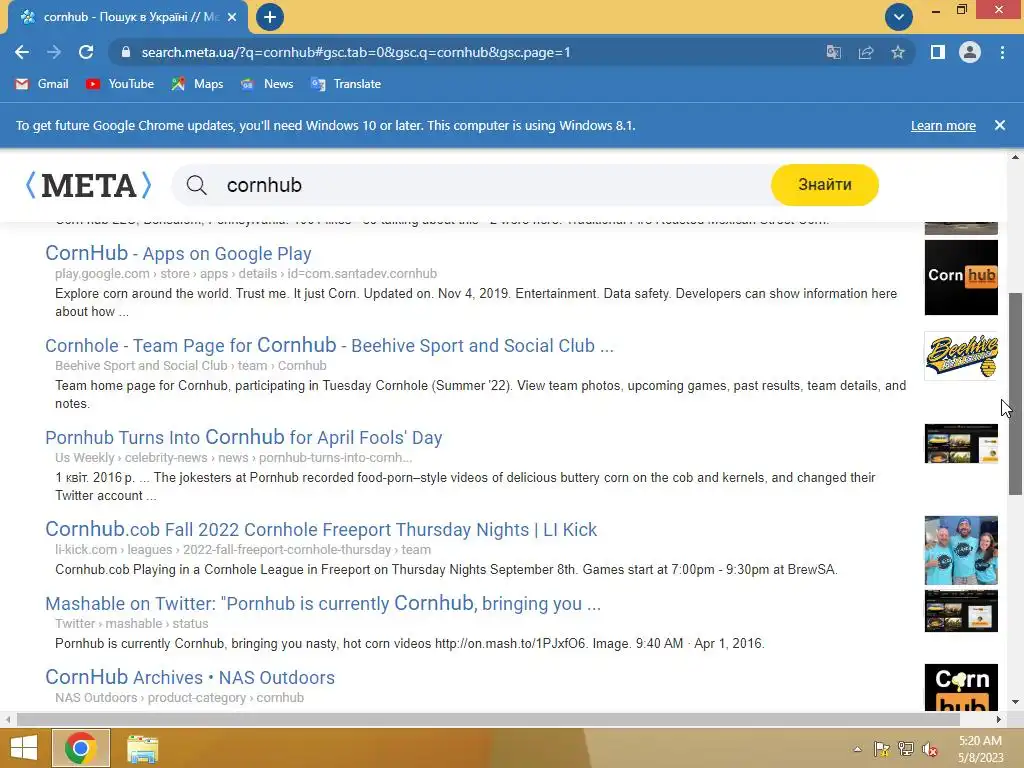
Task: Open the new tab plus button
Action: [270, 17]
